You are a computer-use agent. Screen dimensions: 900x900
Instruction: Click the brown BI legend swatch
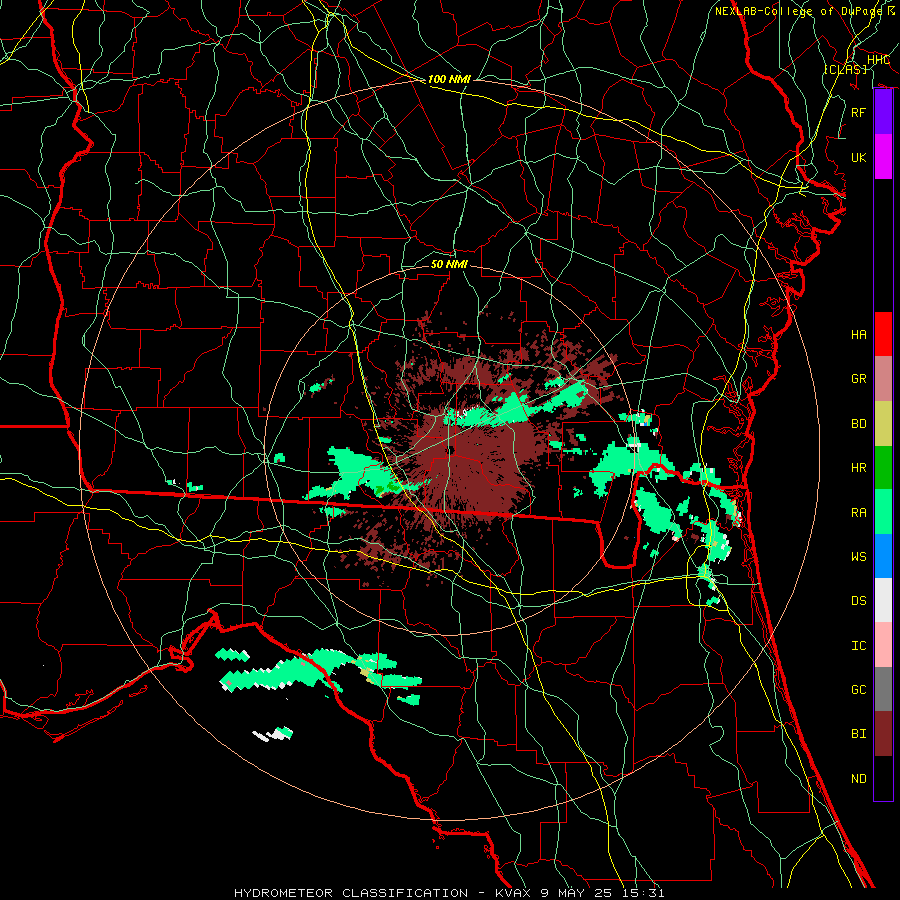tap(883, 734)
